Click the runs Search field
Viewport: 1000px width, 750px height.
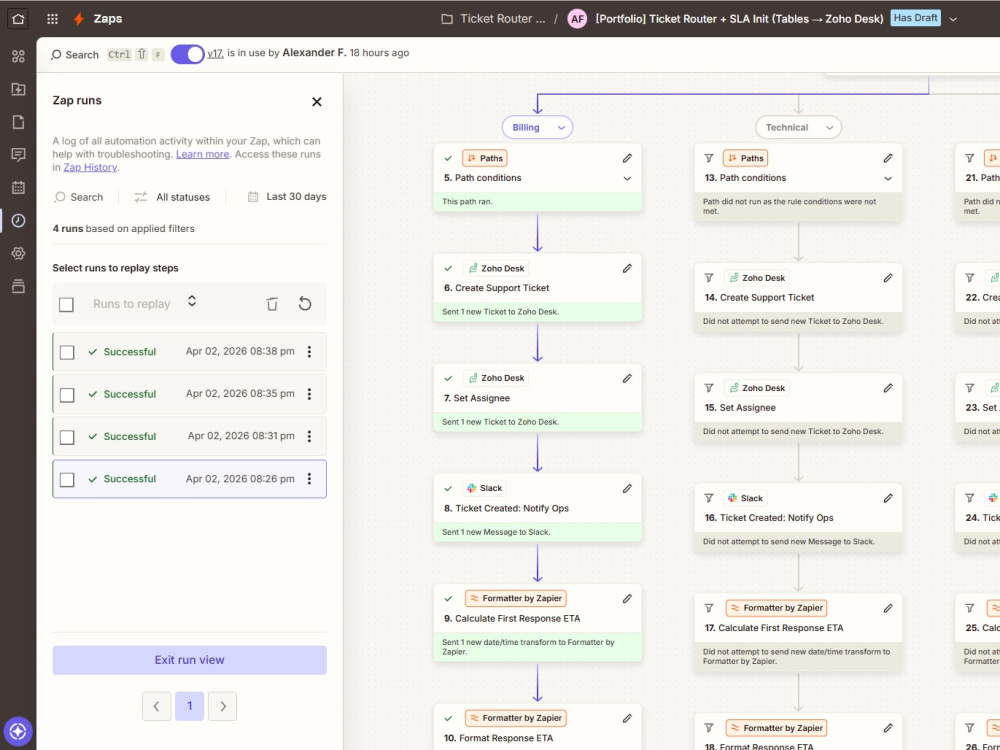tap(78, 197)
